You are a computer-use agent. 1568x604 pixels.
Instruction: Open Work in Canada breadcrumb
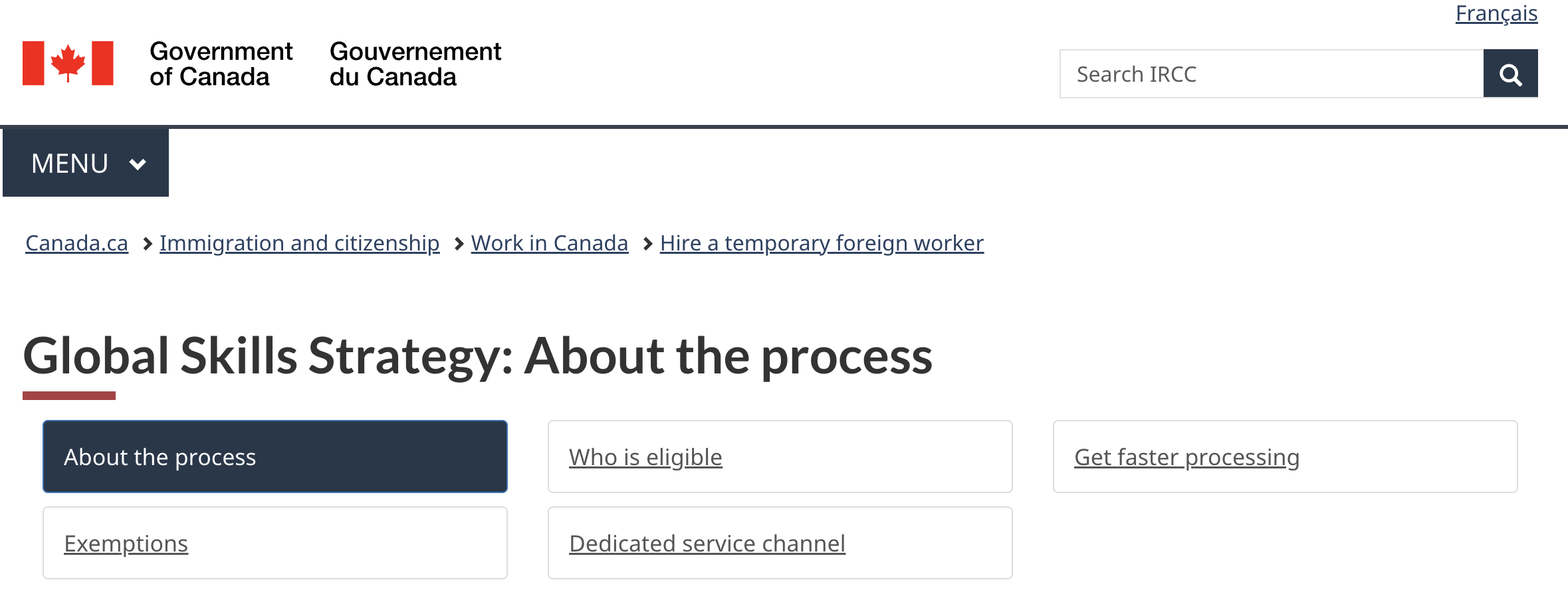coord(550,243)
